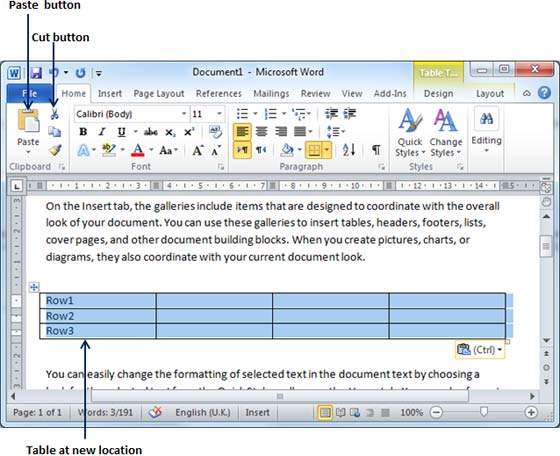Open the font name dropdown
Screen dimensions: 560x456
[184, 114]
